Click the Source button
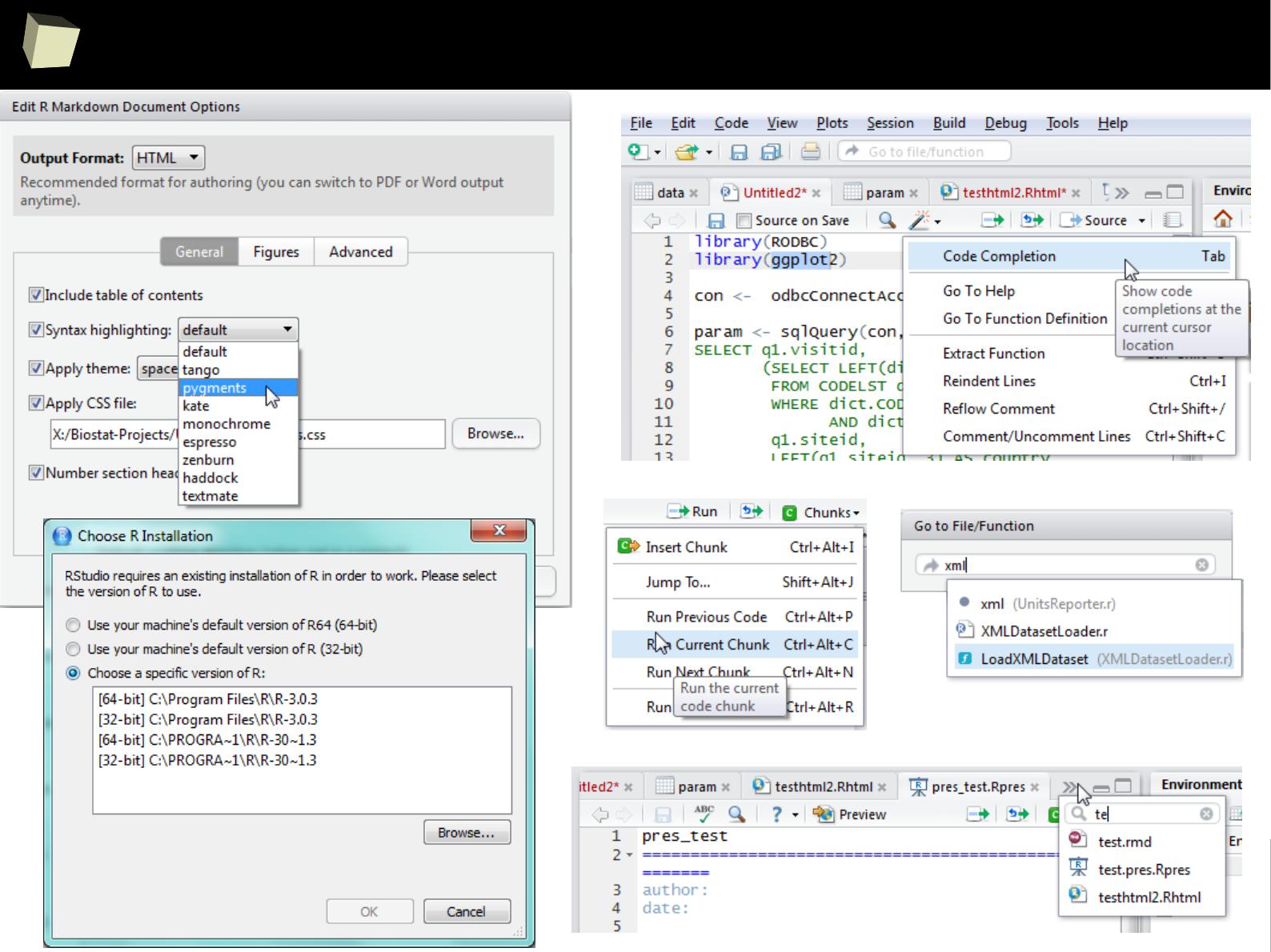 pos(1095,220)
